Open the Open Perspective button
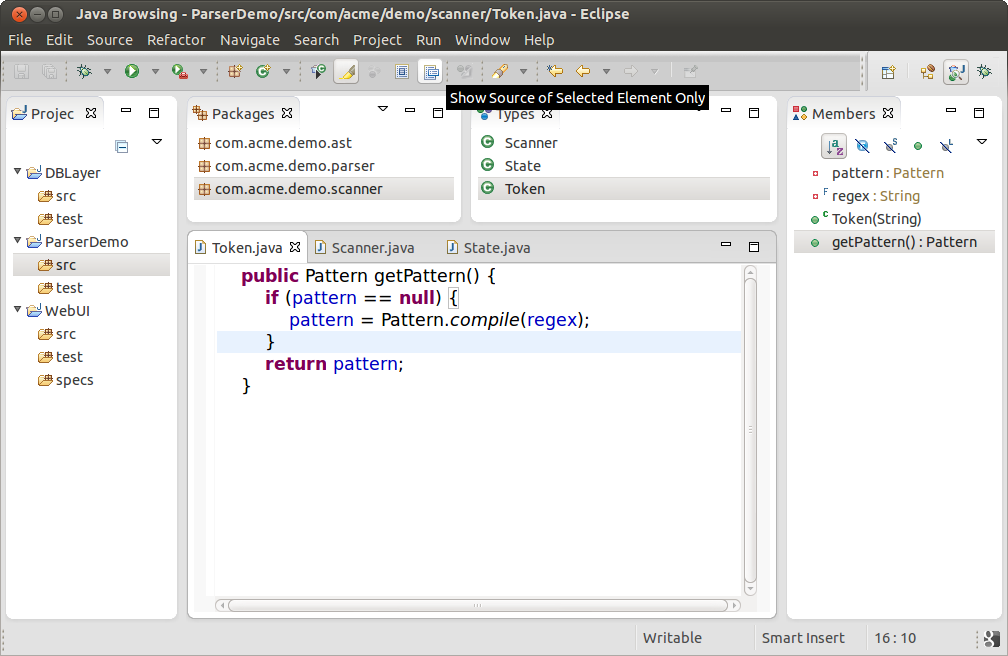This screenshot has width=1008, height=656. tap(887, 72)
